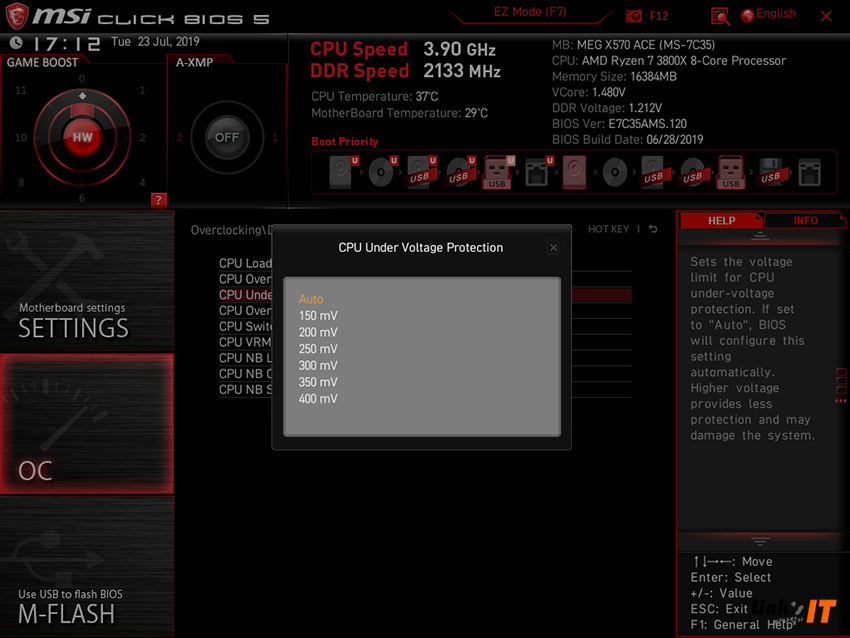This screenshot has width=850, height=638.
Task: Click the date Tue 23 Jul, 2019
Action: (x=155, y=42)
